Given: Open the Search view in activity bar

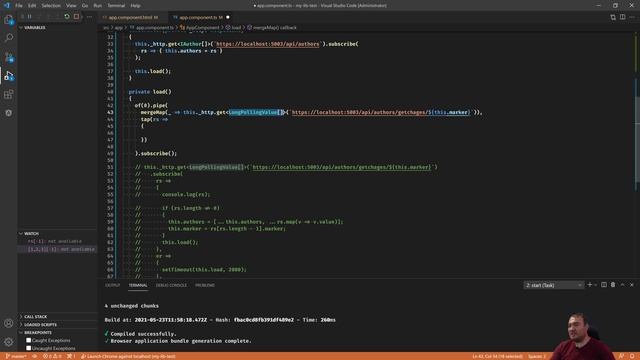Looking at the screenshot, I should pyautogui.click(x=9, y=38).
